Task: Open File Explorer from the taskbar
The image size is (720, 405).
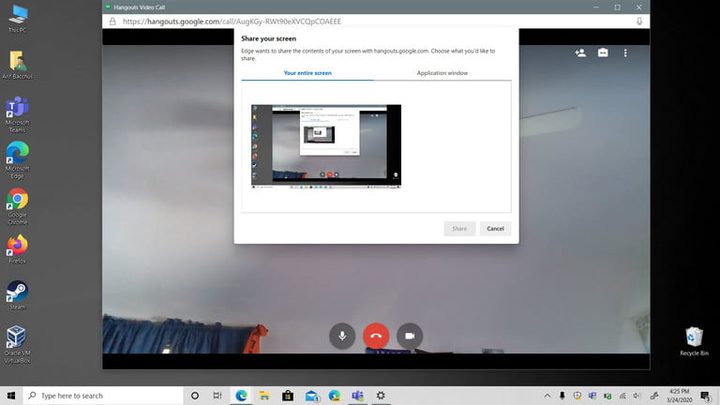Action: tap(264, 395)
